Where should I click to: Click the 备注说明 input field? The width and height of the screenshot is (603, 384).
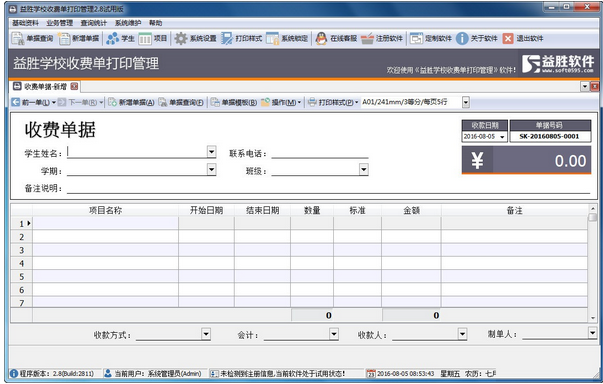328,188
